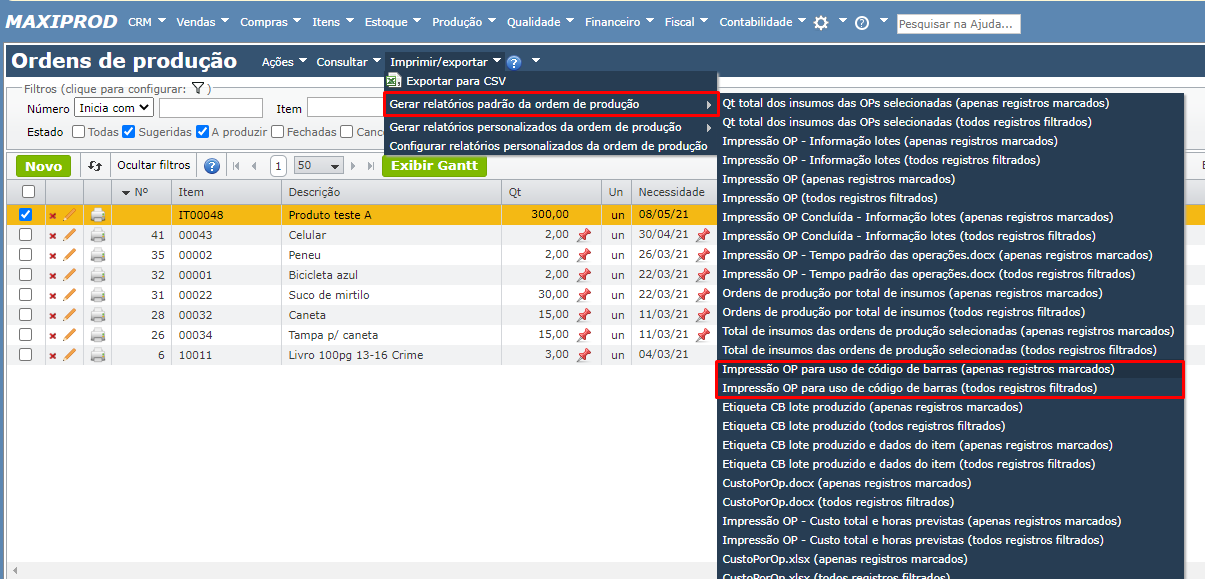This screenshot has height=579, width=1205.
Task: Select 'Impressão OP para uso de código de barras (apenas registros marcados)'
Action: click(x=917, y=369)
